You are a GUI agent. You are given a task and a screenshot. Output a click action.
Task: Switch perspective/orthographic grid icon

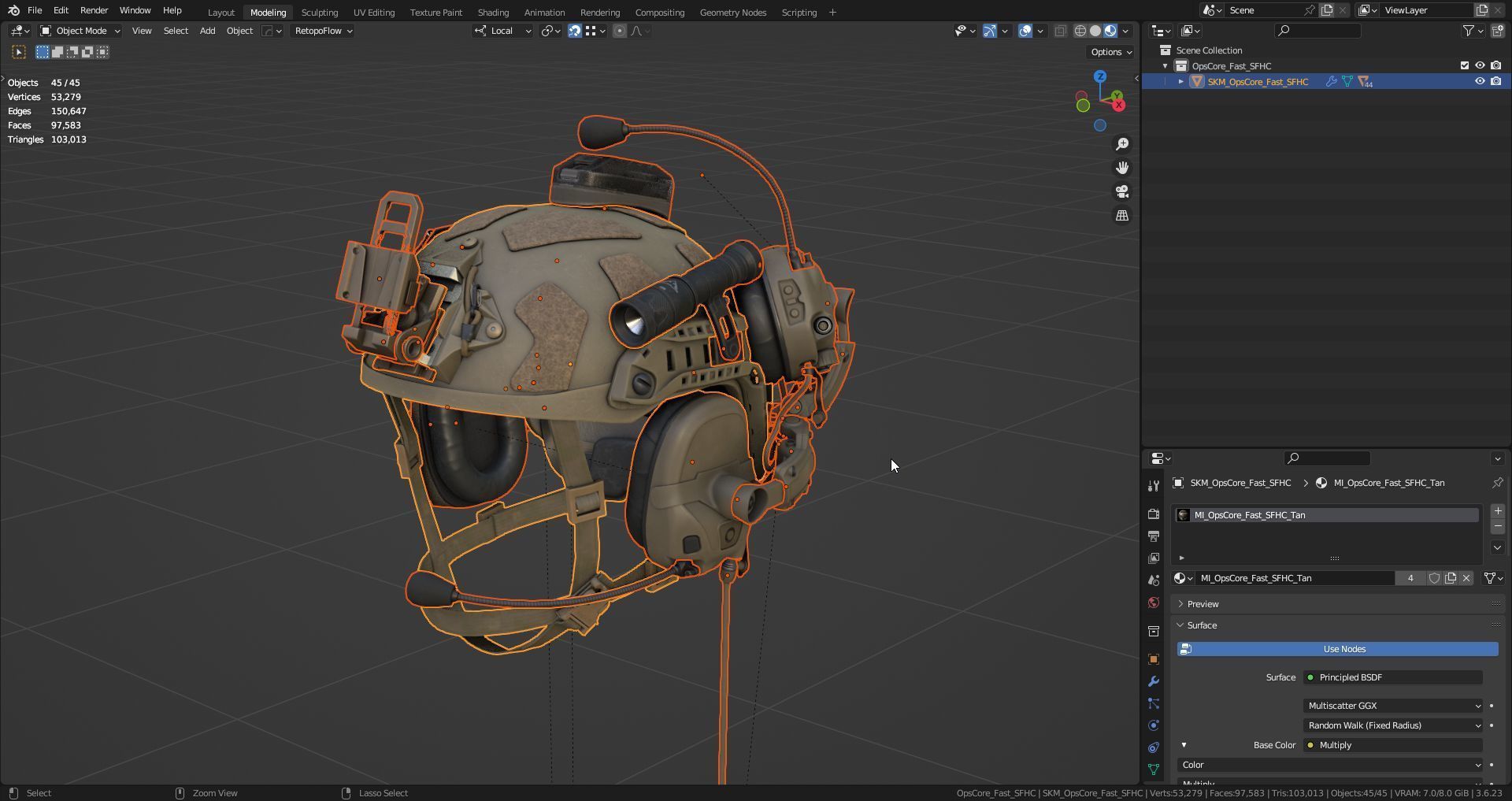coord(1122,215)
